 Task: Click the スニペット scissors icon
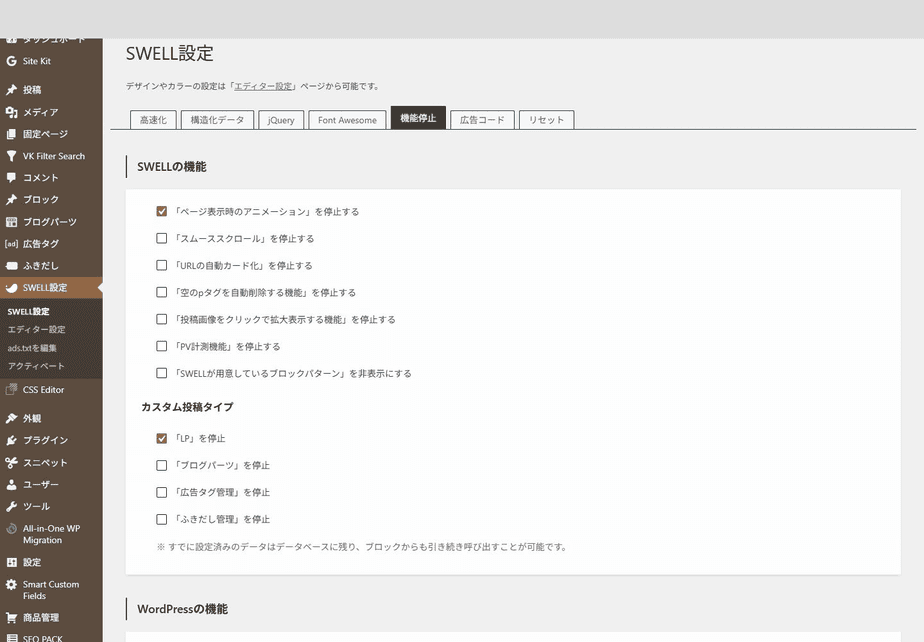[x=11, y=463]
